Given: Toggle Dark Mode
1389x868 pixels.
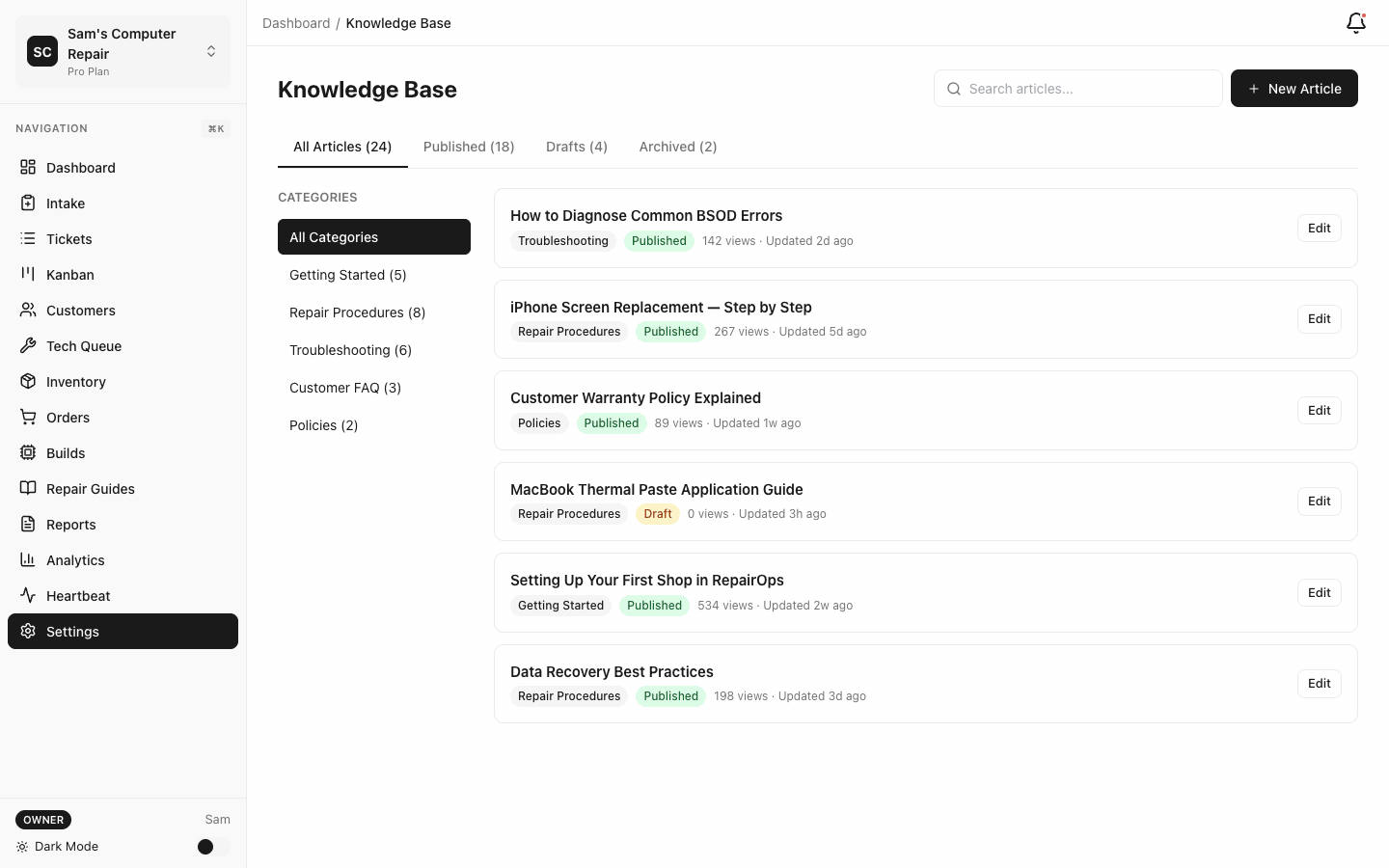Looking at the screenshot, I should pos(204,847).
